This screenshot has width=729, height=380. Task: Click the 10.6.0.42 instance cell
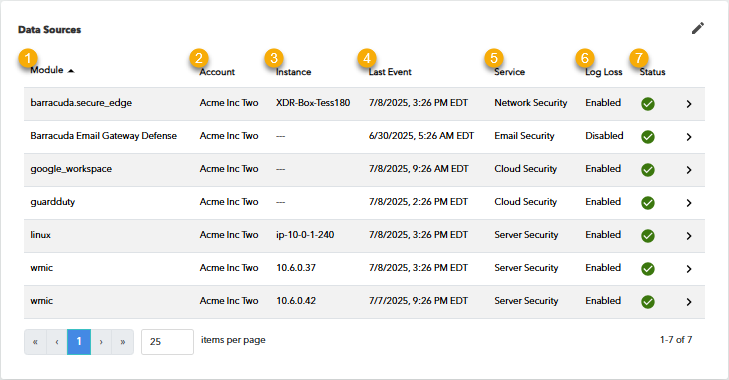[x=296, y=301]
